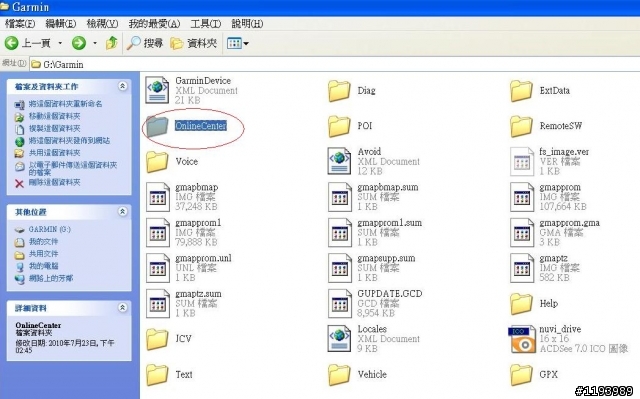Screen dimensions: 640x399
Task: Select the GPX folder icon
Action: tap(521, 375)
